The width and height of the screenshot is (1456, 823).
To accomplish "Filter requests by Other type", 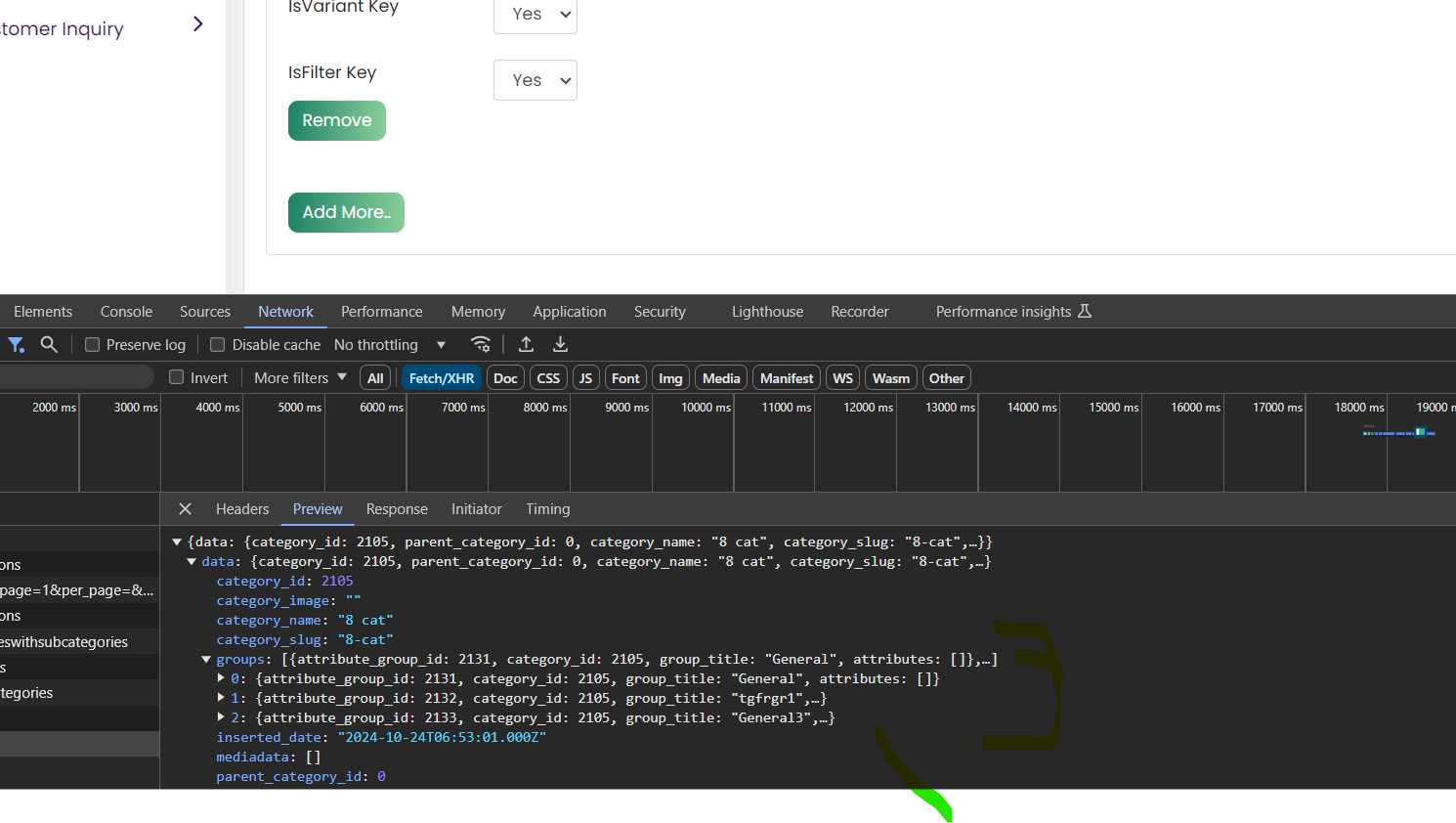I will pyautogui.click(x=946, y=378).
